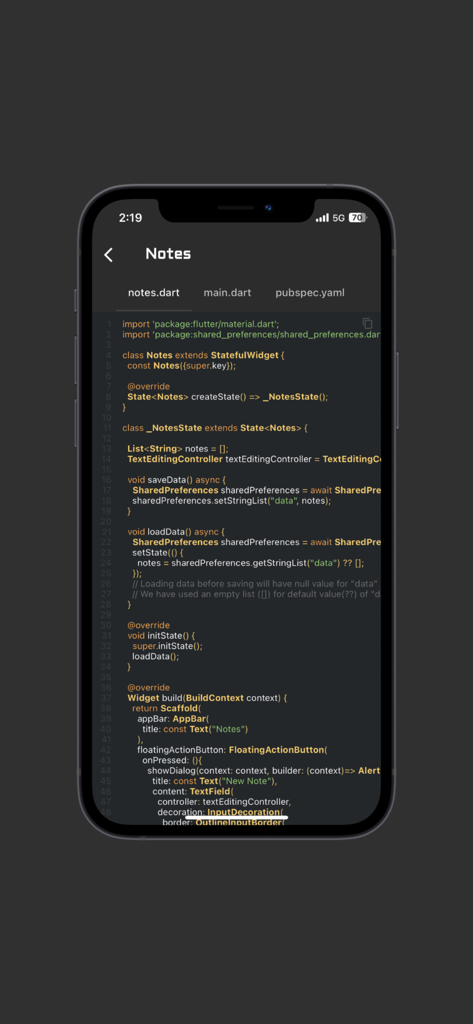Click comment "Loading data before saving" line
The height and width of the screenshot is (1024, 473).
256,584
